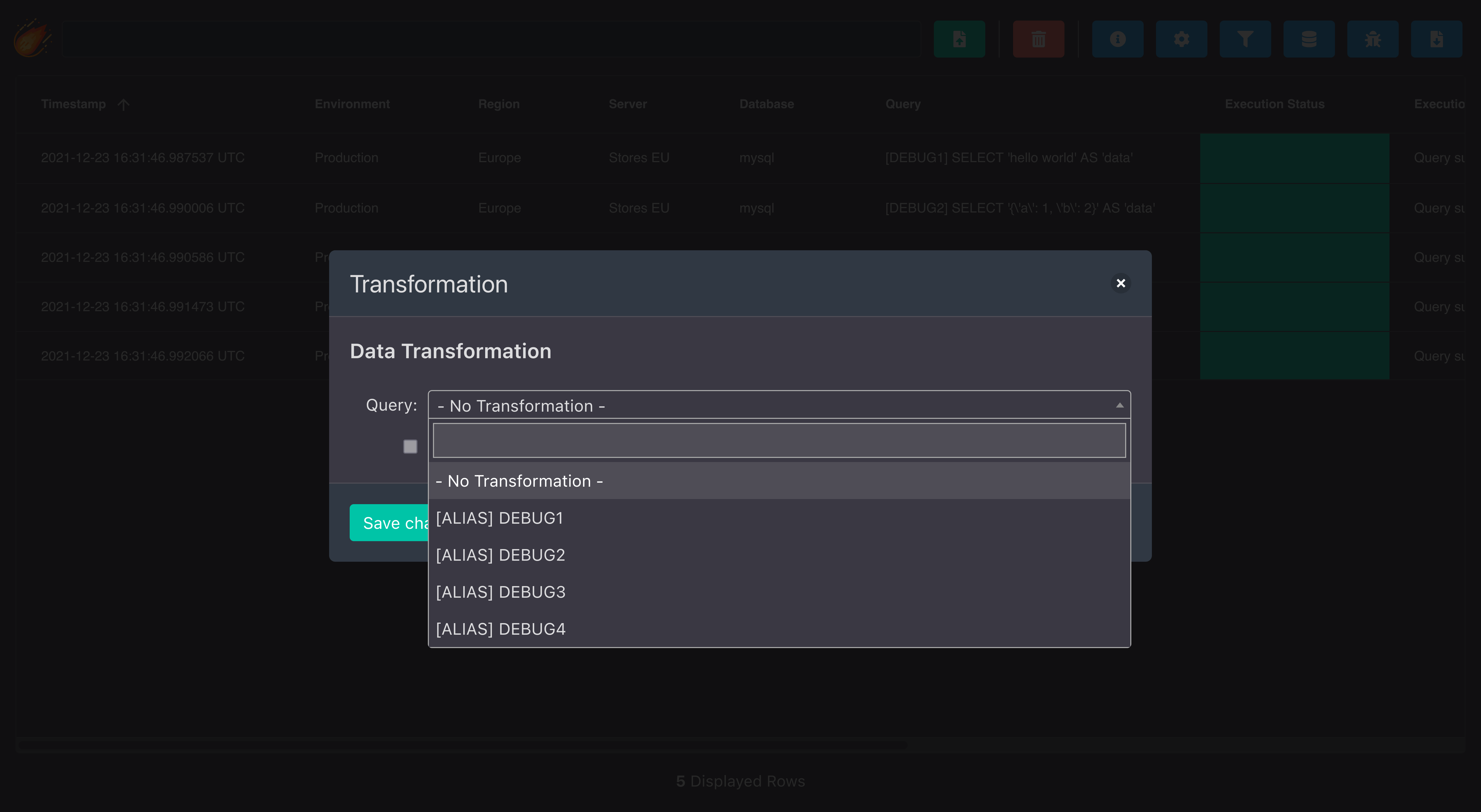Click Production in the DEBUG1 row
Image resolution: width=1481 pixels, height=812 pixels.
(x=346, y=158)
